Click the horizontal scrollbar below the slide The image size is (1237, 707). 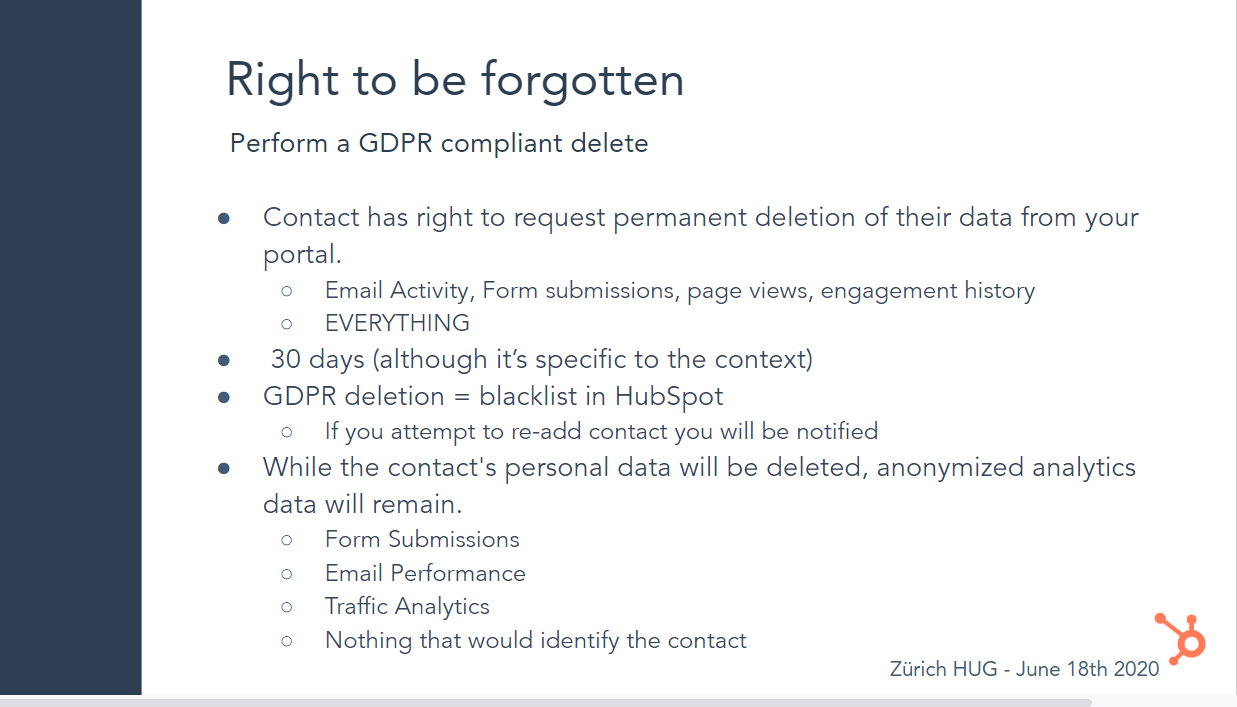tap(545, 702)
